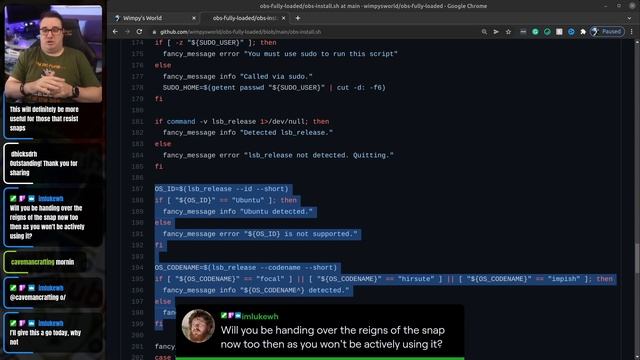Select line number 174
Viewport: 640px width, 360px height.
pyautogui.click(x=138, y=42)
